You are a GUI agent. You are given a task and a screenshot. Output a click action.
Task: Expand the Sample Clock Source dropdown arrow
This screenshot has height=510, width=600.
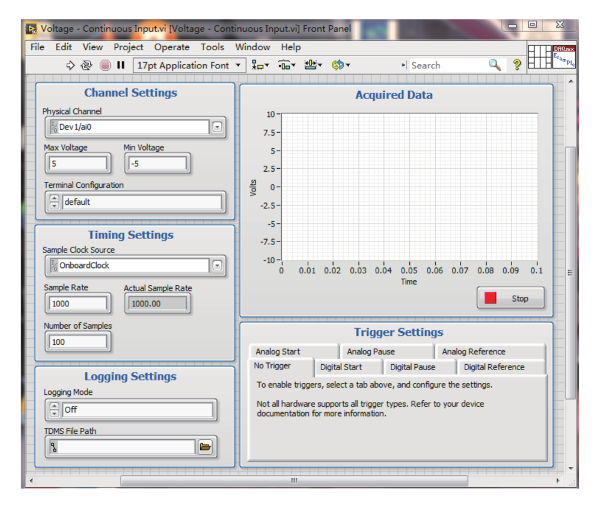click(x=217, y=266)
